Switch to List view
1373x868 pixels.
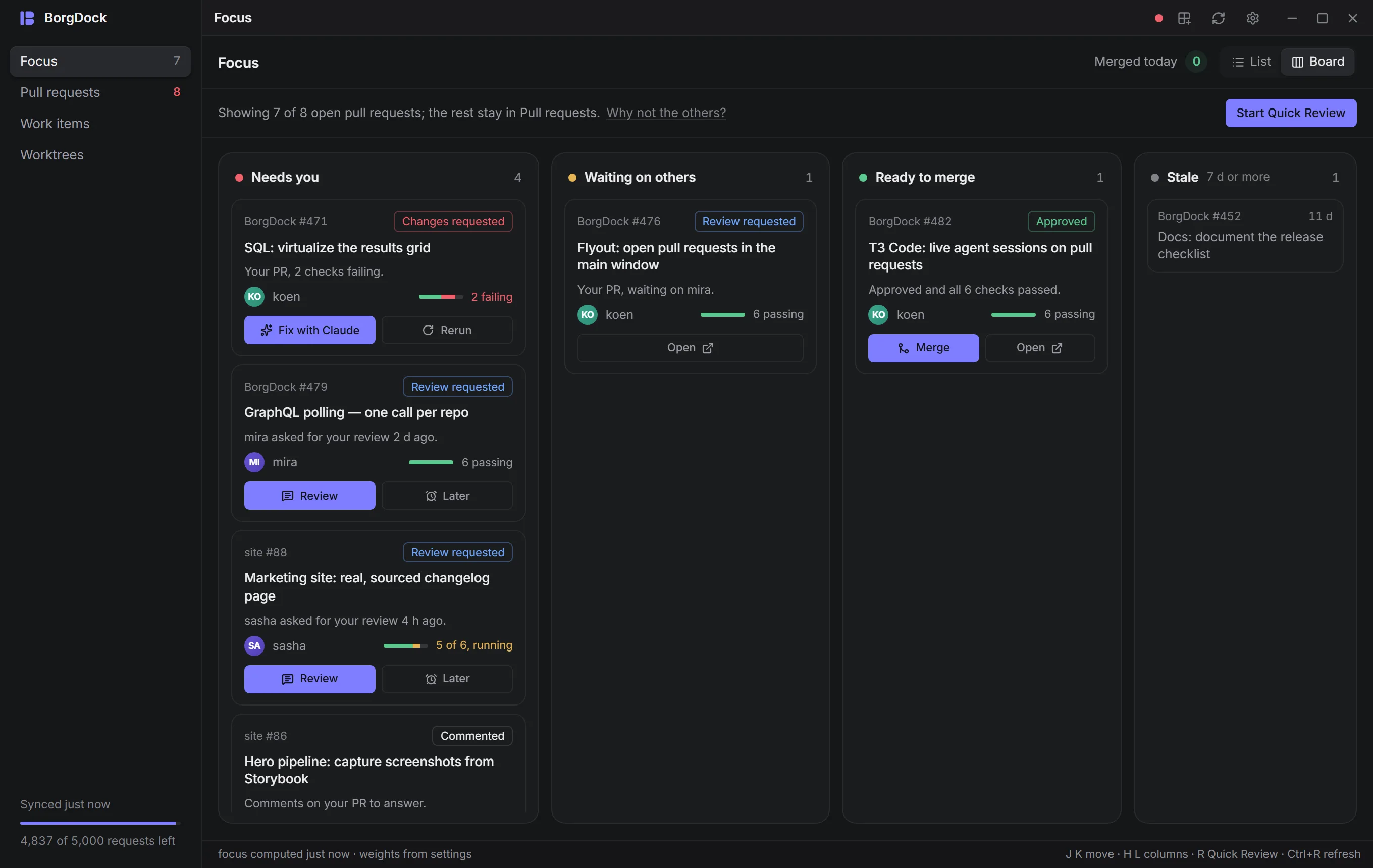(x=1250, y=62)
